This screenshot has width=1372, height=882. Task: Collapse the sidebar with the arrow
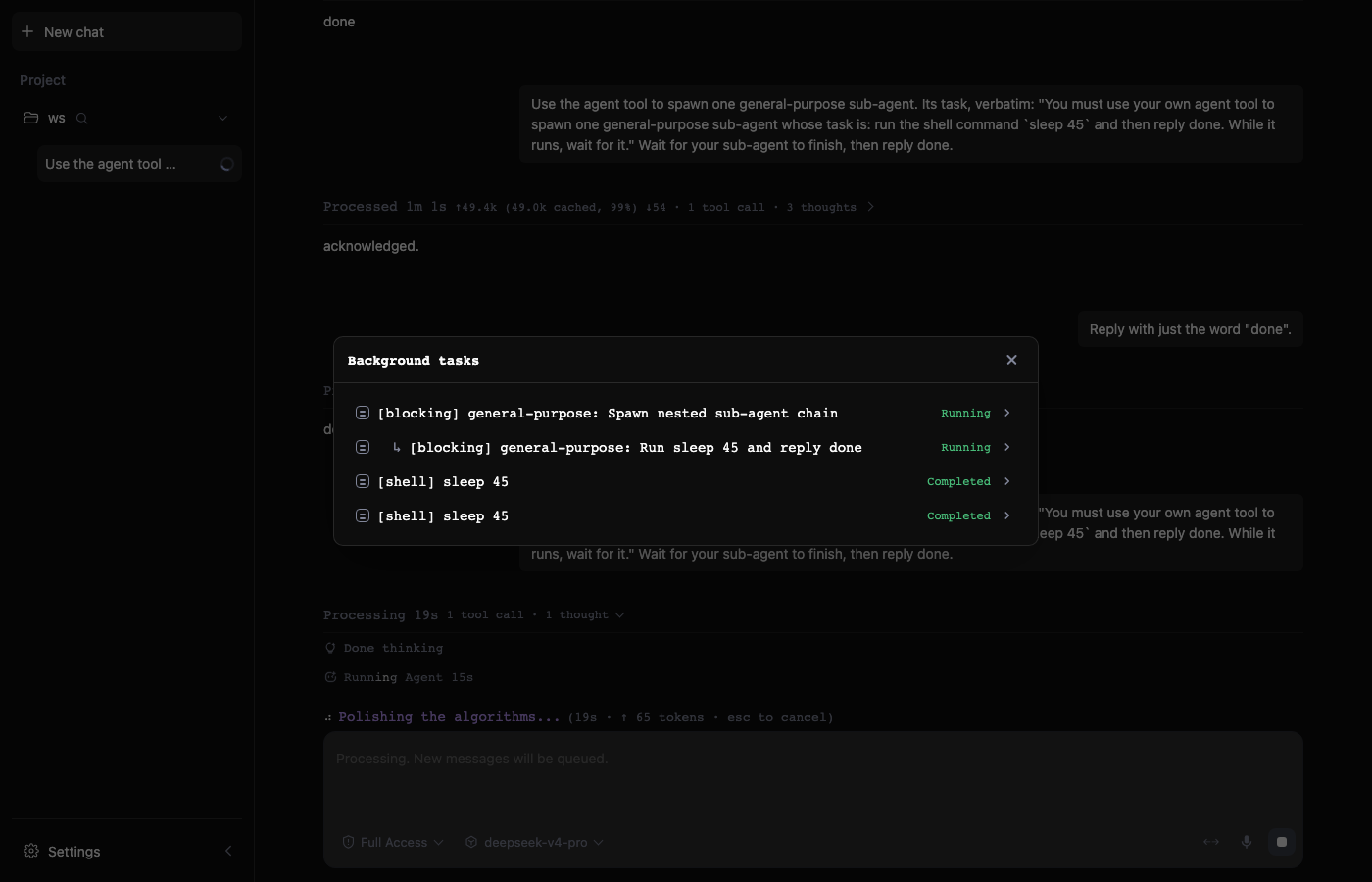click(x=228, y=851)
